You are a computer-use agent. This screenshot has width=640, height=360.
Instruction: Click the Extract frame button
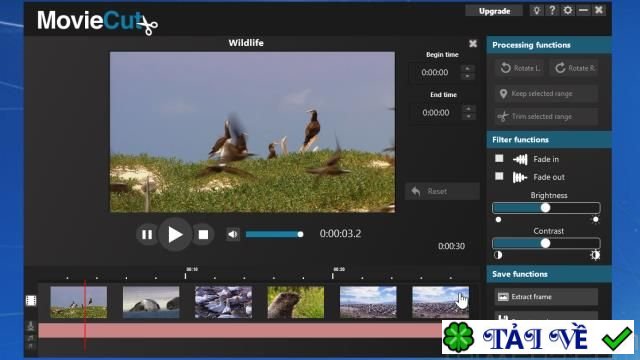tap(547, 297)
